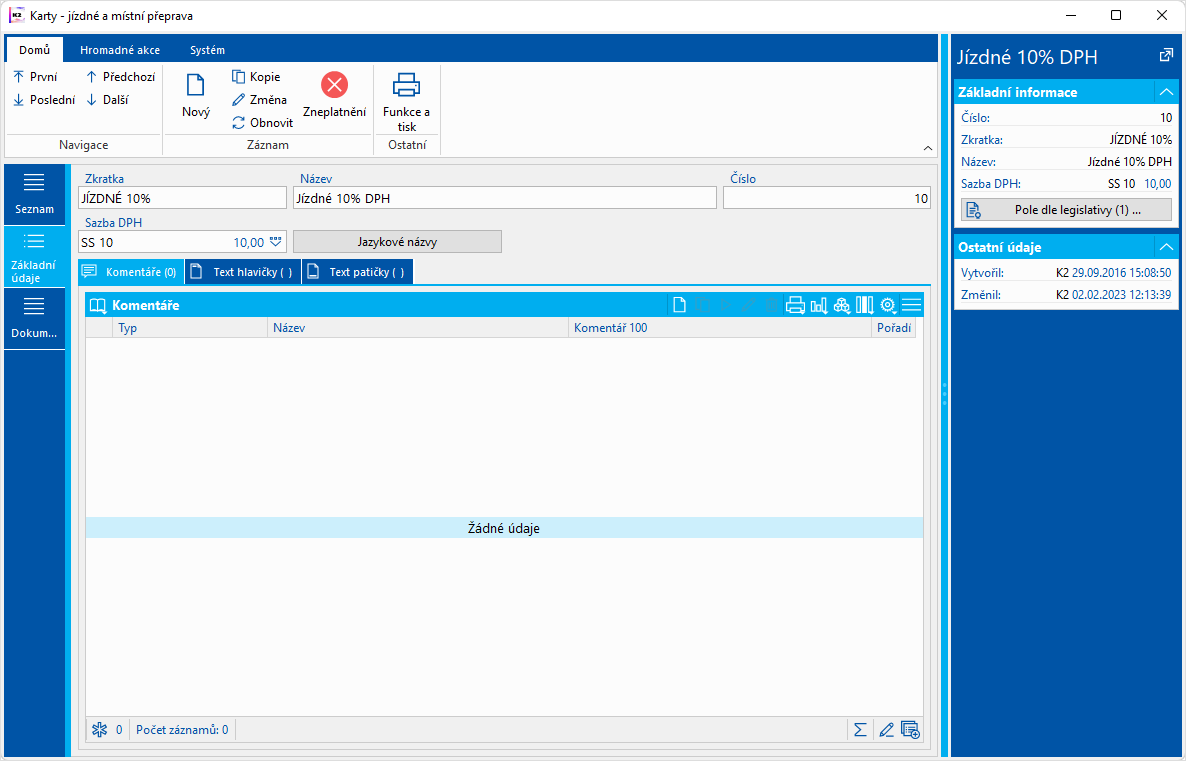Click the Počet záznamů: 0 status text
Image resolution: width=1186 pixels, height=761 pixels.
pyautogui.click(x=182, y=730)
